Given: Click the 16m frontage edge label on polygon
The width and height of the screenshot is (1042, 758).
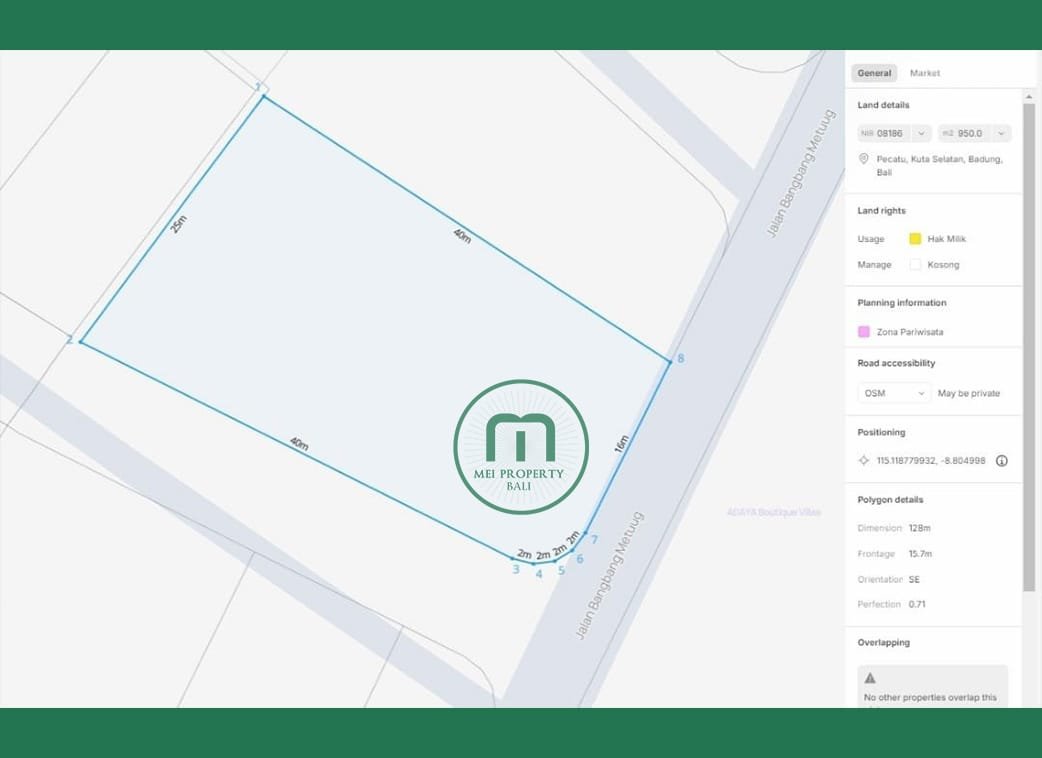Looking at the screenshot, I should tap(622, 443).
